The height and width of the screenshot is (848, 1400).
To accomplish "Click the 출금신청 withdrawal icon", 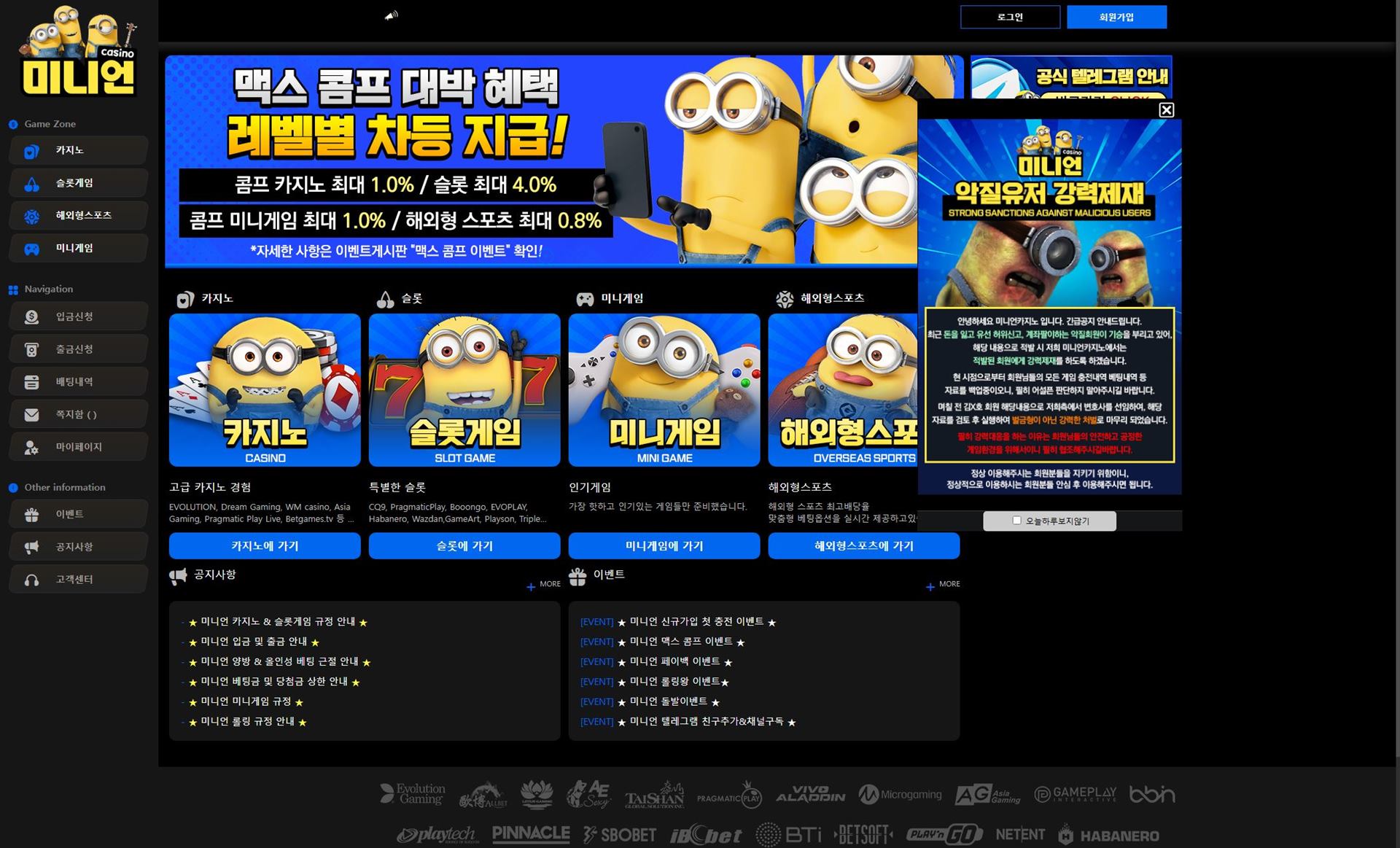I will click(31, 350).
